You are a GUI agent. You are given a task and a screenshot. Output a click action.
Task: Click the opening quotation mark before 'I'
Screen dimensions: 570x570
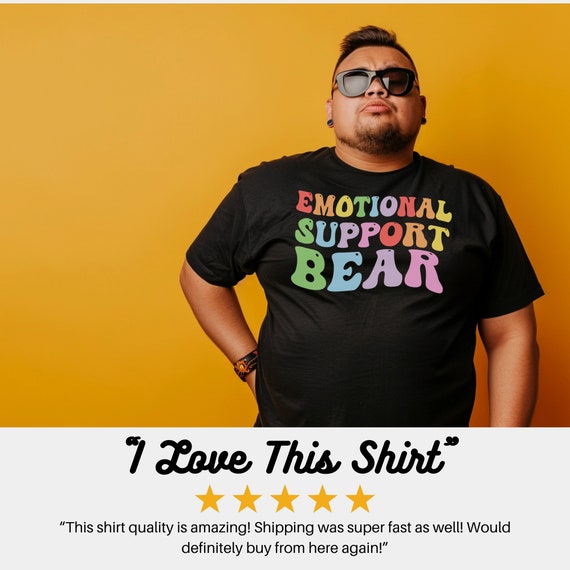[131, 442]
